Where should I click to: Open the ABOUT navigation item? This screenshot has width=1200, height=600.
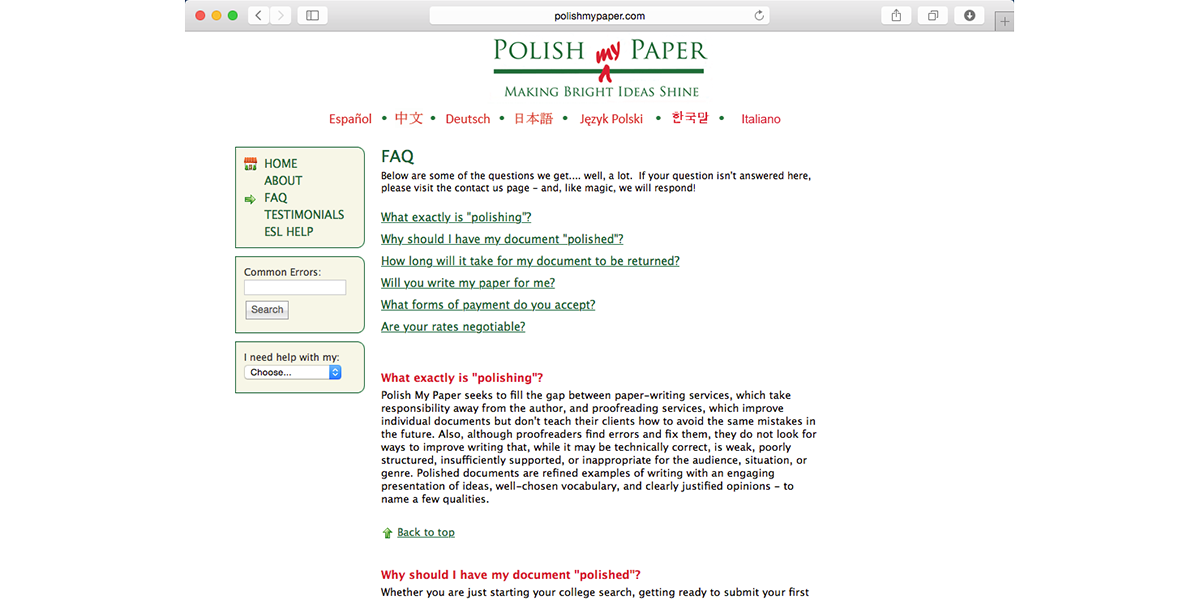(x=283, y=181)
